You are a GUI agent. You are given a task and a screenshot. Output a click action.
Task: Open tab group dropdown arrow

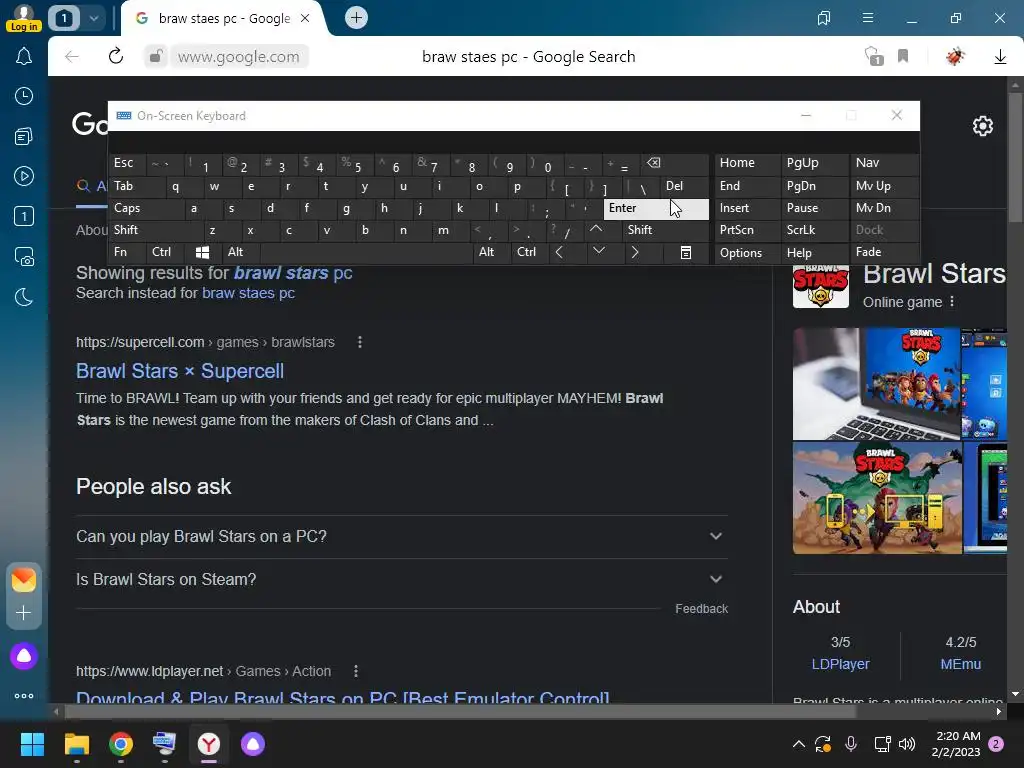point(94,18)
